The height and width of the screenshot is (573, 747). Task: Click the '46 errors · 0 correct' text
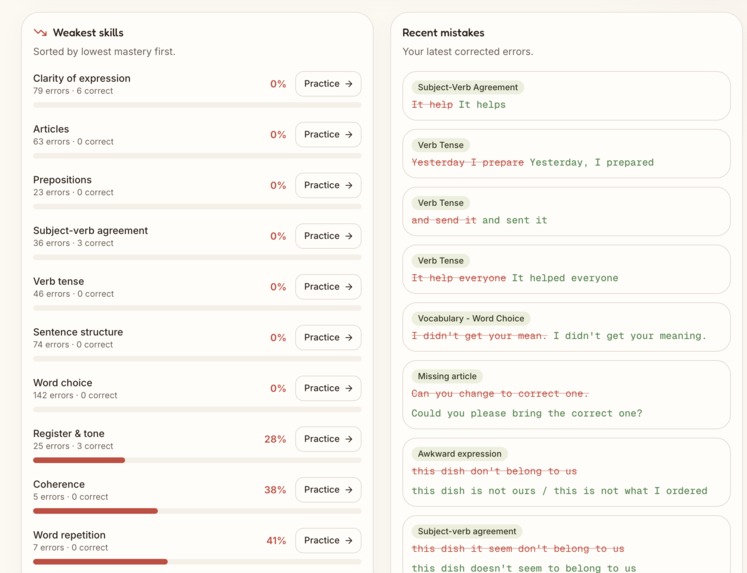(x=73, y=294)
